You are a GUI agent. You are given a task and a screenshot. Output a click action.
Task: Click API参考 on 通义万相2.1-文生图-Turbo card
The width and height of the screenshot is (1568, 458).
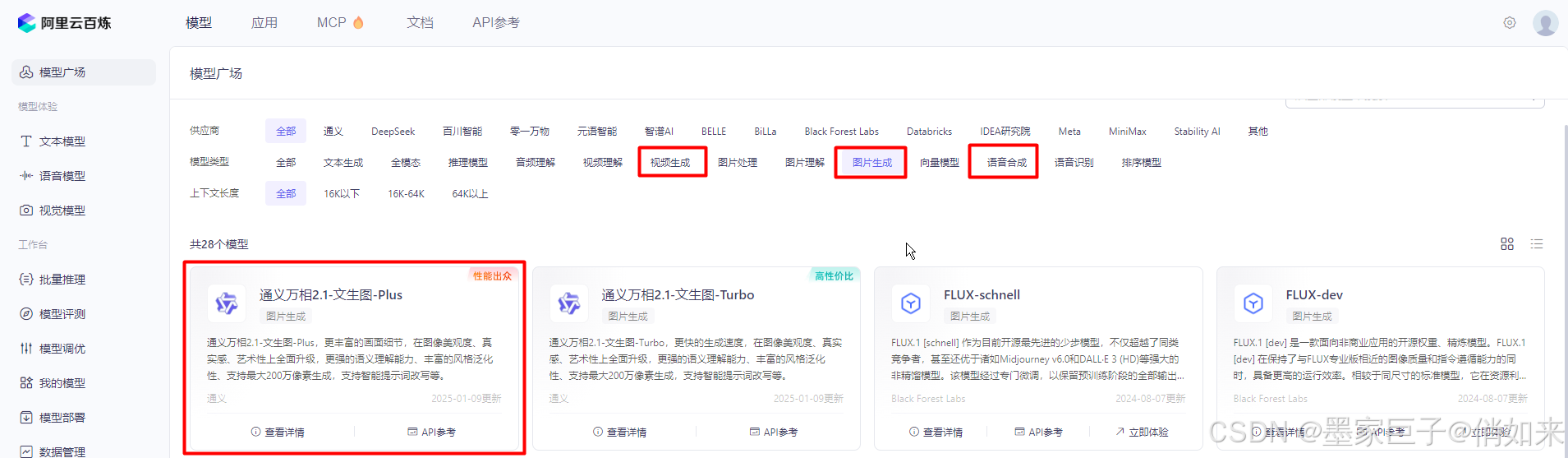pos(774,433)
